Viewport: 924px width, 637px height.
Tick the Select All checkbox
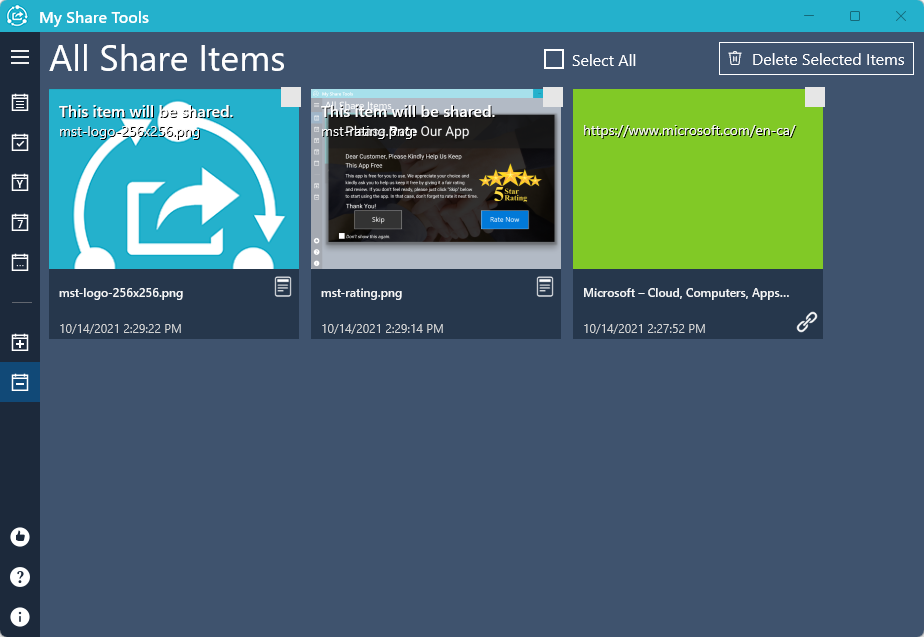point(554,60)
